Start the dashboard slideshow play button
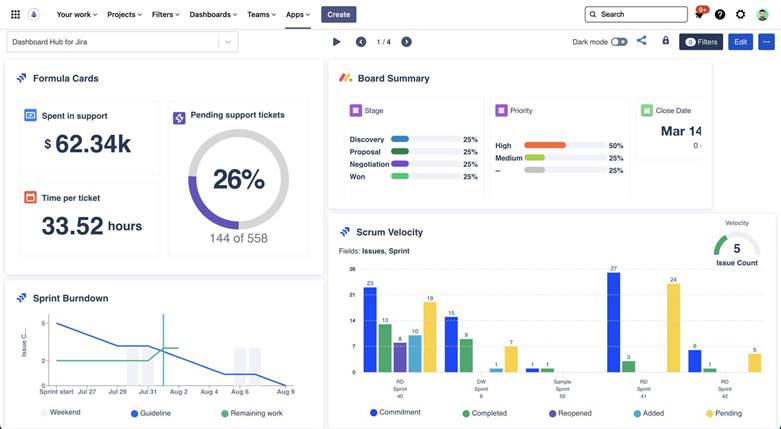The image size is (781, 429). tap(337, 42)
